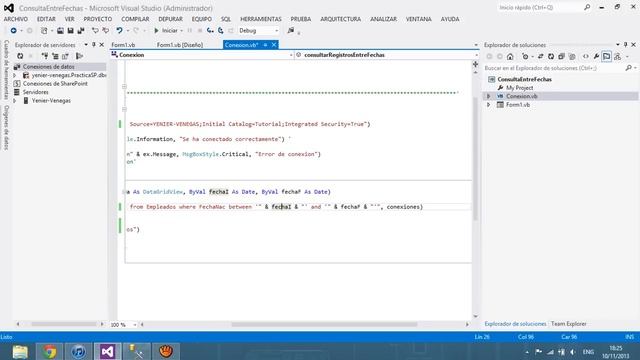Open file with the open folder icon
640x360 pixels.
(x=60, y=31)
